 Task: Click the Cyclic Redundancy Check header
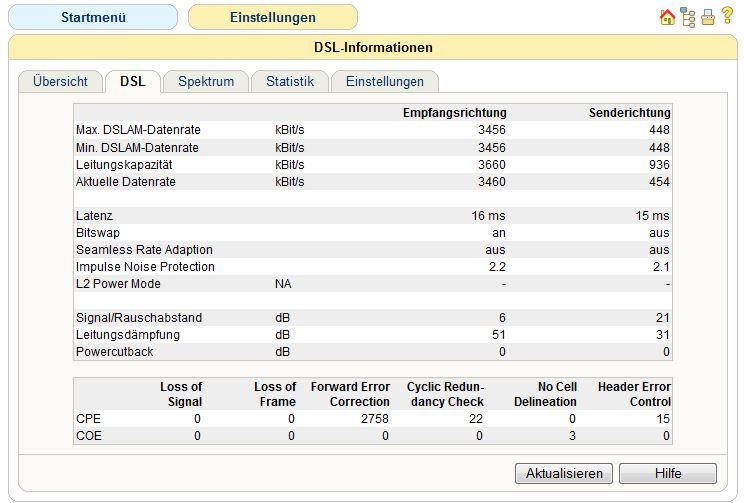point(445,394)
